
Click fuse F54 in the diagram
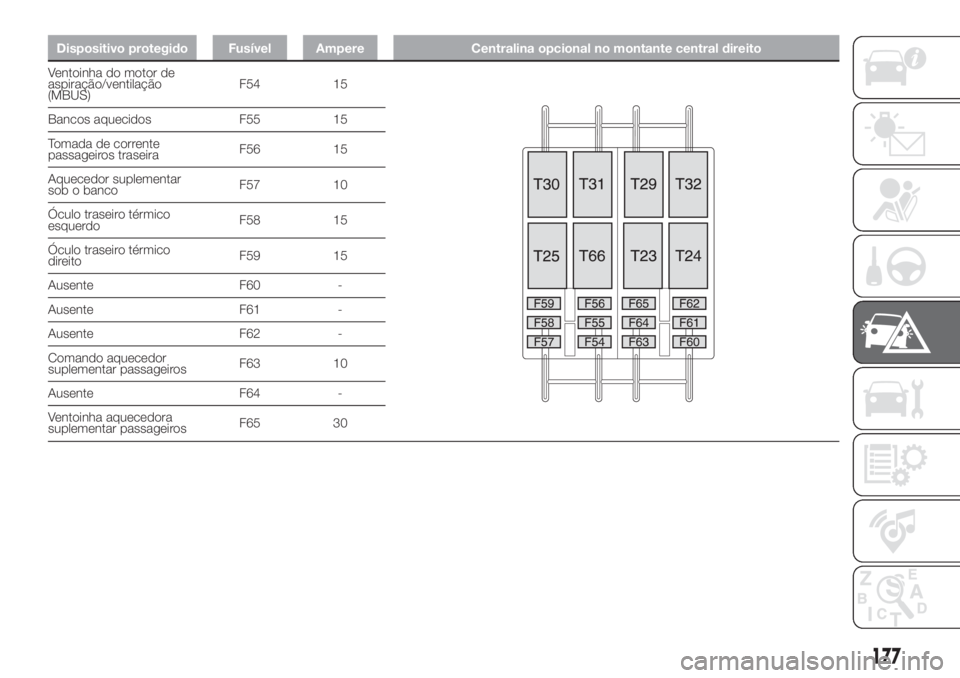click(594, 342)
